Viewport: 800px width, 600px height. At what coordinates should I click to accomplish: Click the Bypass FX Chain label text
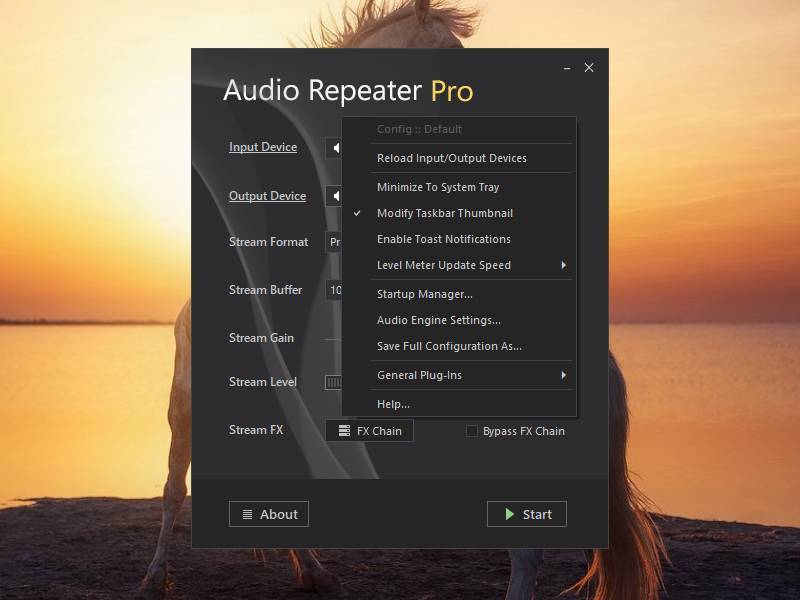(x=524, y=431)
